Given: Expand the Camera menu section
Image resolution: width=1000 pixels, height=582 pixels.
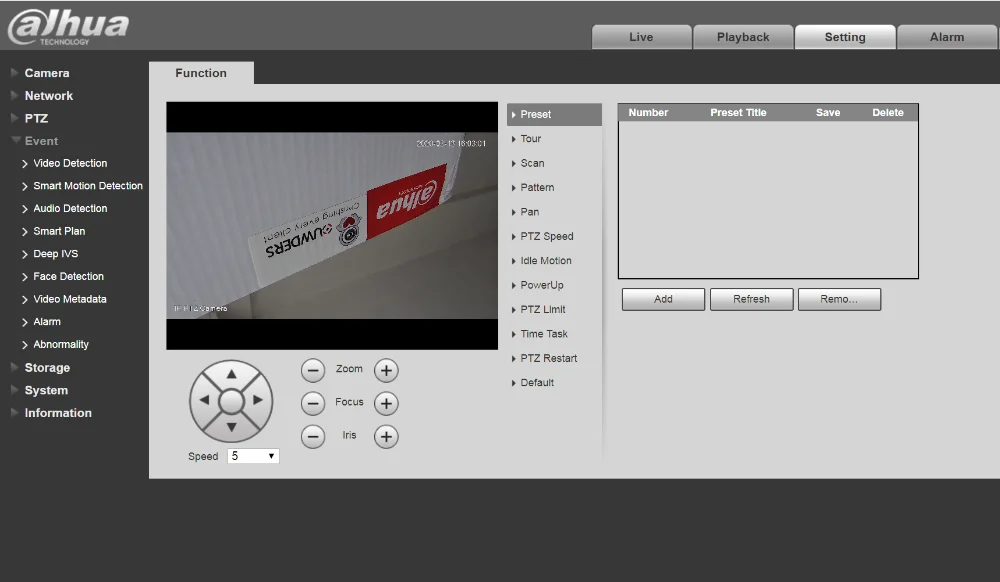Looking at the screenshot, I should click(47, 73).
